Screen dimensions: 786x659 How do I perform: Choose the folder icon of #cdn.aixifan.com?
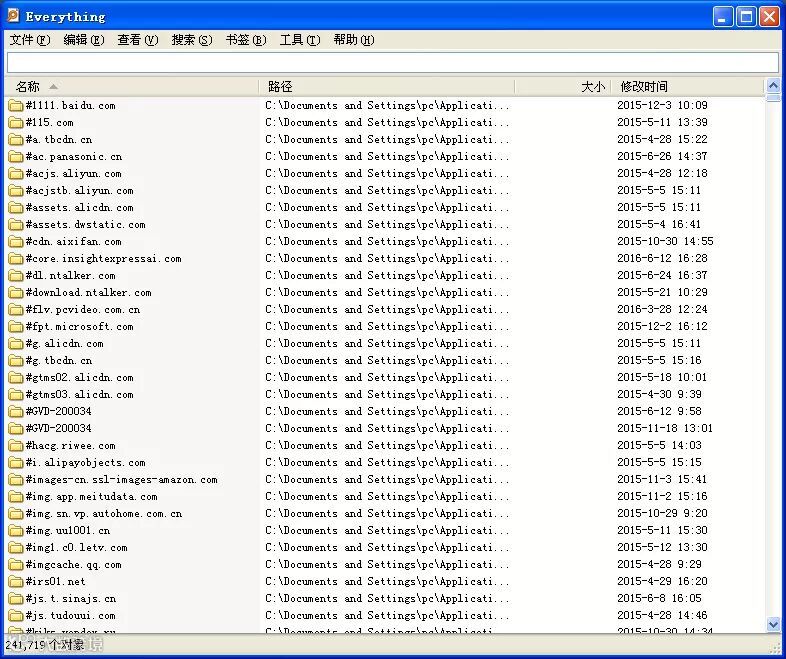click(x=16, y=242)
